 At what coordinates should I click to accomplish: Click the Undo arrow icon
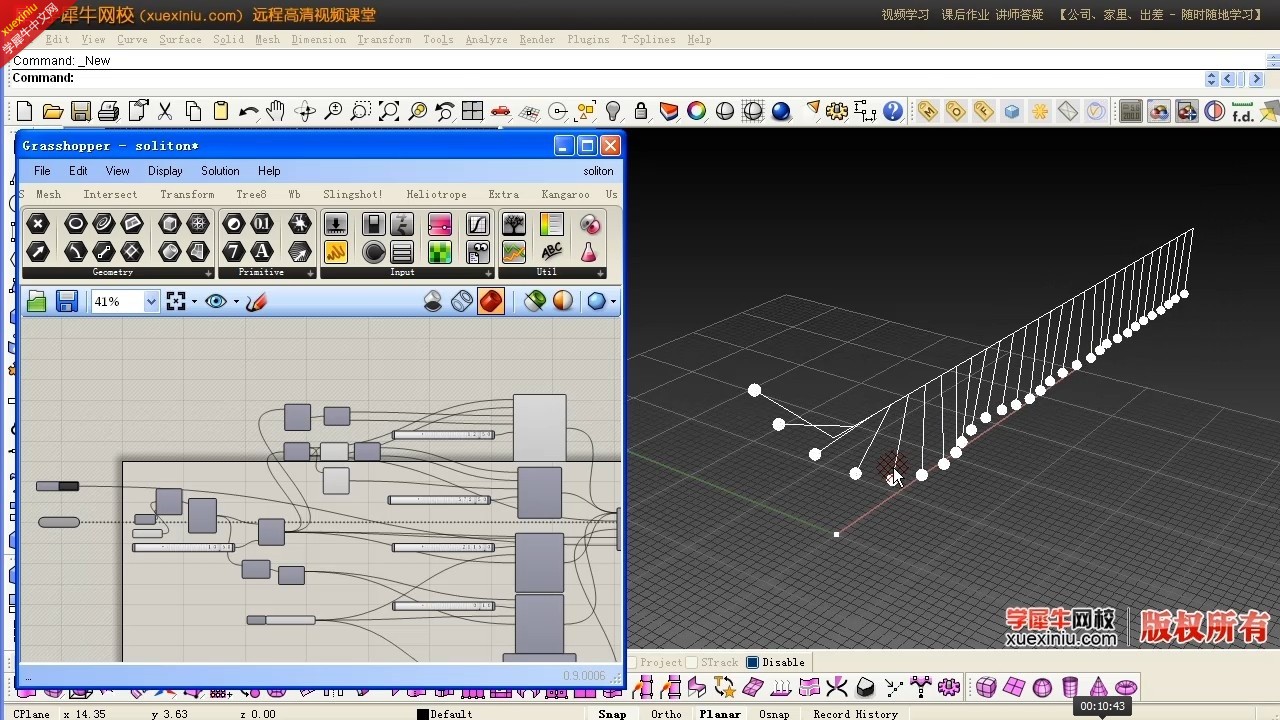249,111
